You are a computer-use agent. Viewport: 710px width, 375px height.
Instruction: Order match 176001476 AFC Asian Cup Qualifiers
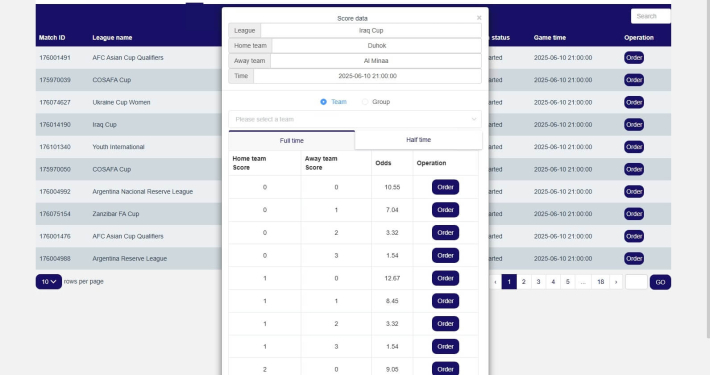click(633, 236)
